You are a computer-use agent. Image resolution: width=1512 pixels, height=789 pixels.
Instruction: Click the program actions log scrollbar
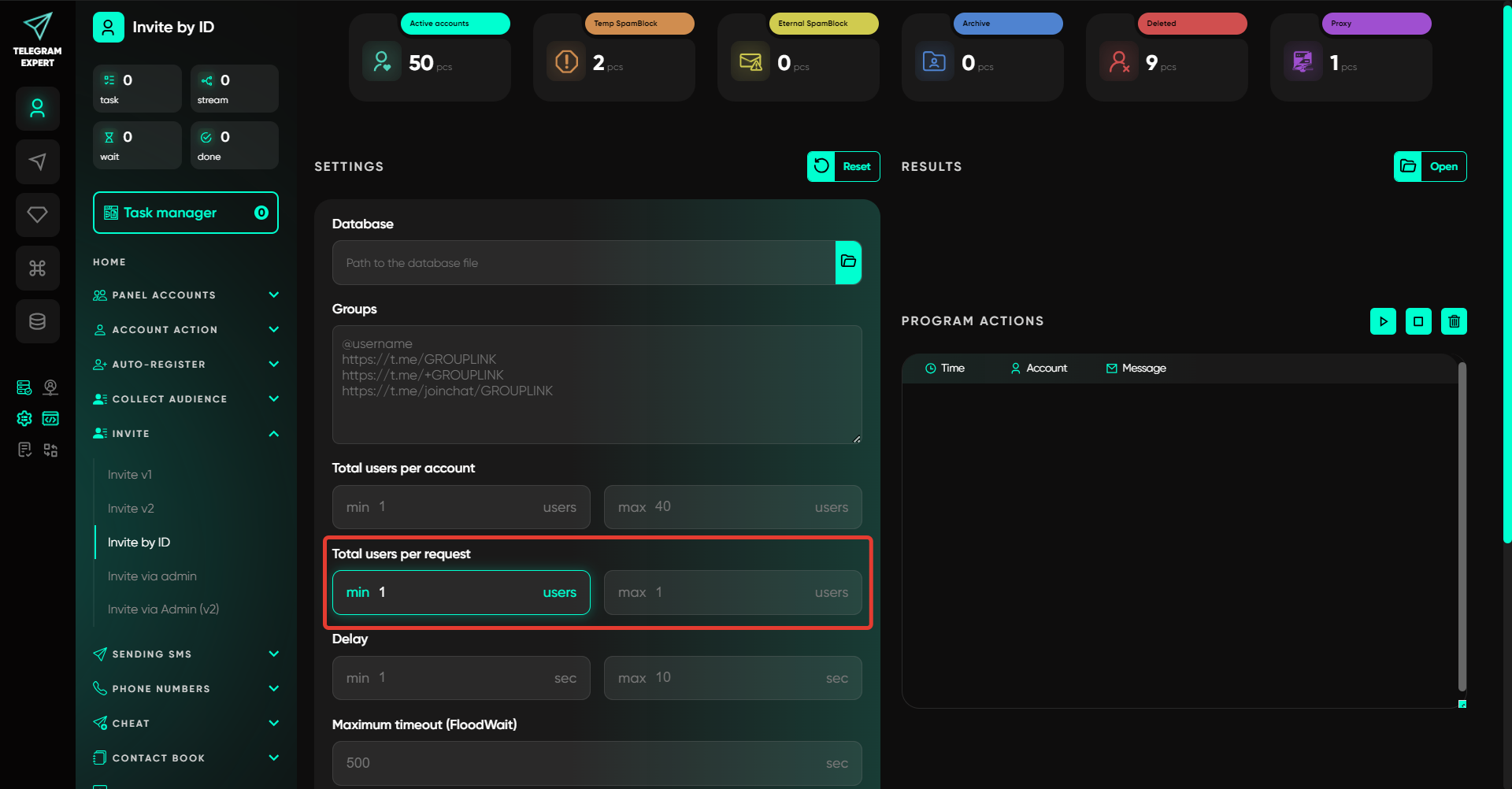[x=1462, y=528]
